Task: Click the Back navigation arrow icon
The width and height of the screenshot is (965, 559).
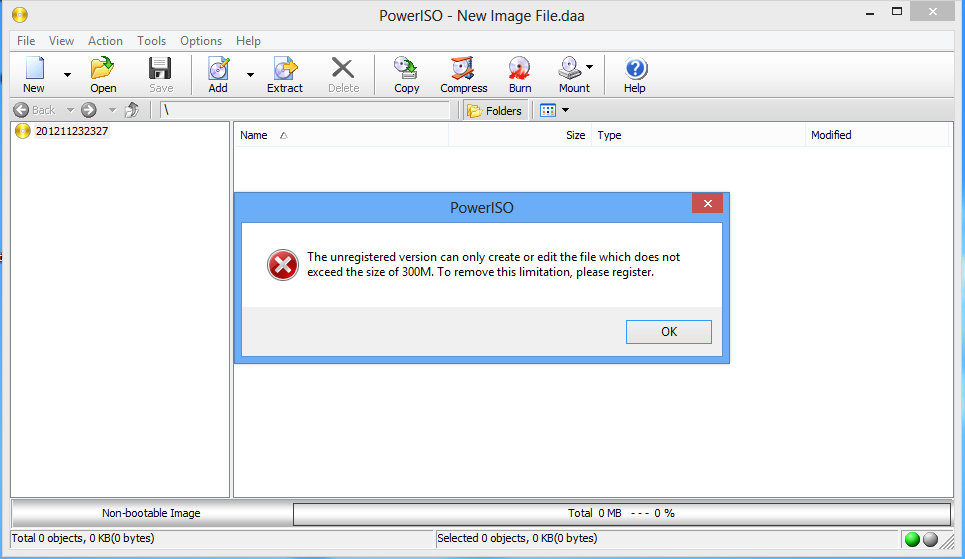Action: tap(22, 110)
